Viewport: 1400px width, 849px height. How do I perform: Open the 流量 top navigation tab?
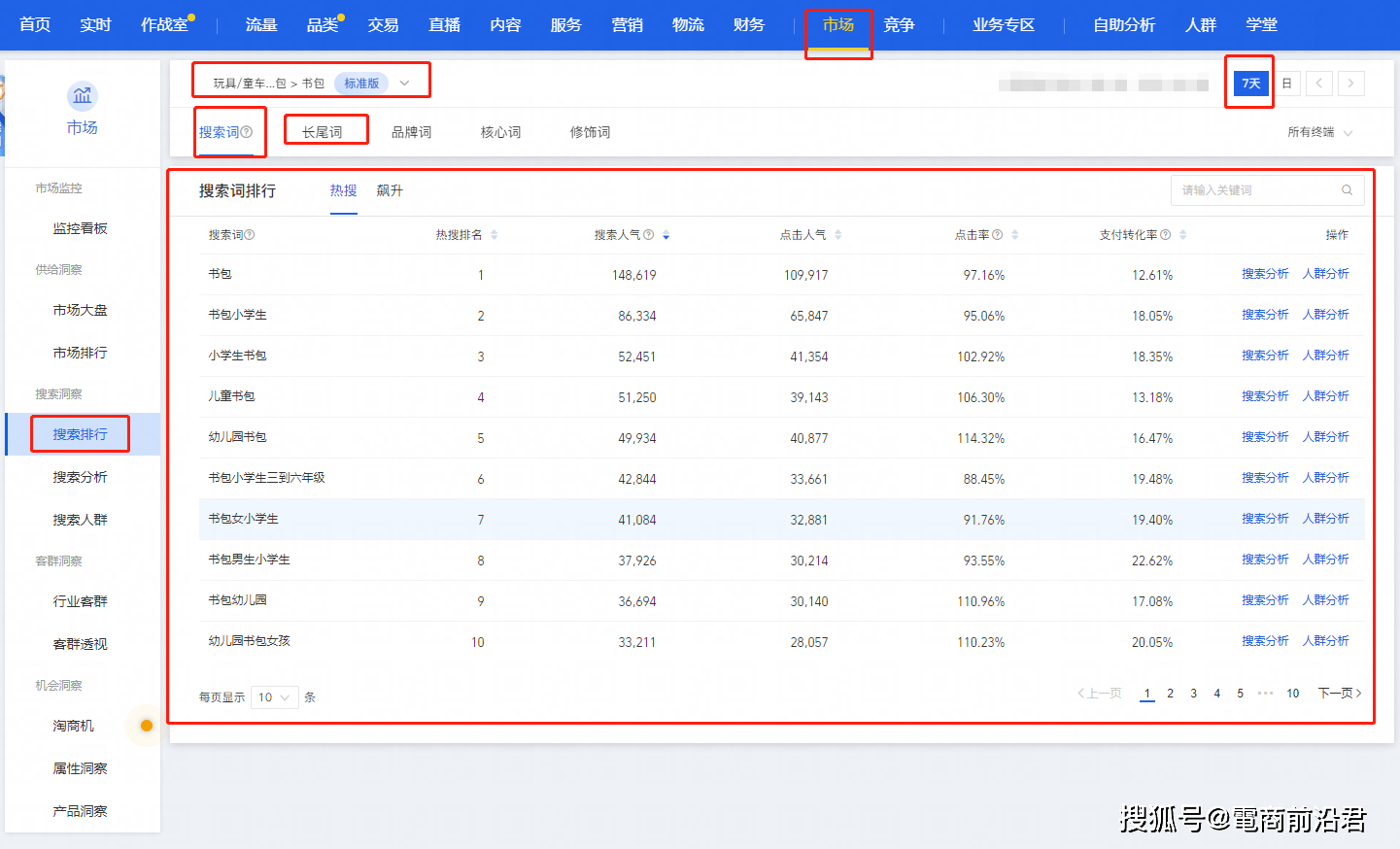261,24
